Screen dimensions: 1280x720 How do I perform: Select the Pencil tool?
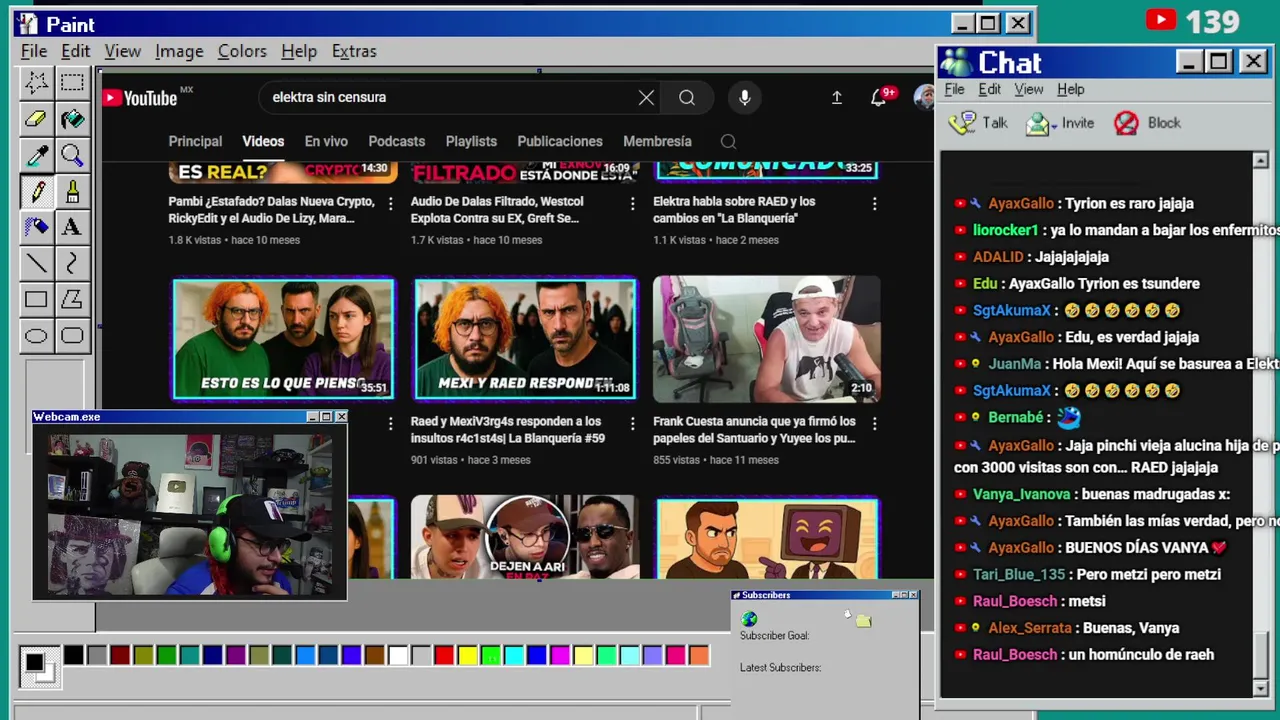click(x=36, y=191)
